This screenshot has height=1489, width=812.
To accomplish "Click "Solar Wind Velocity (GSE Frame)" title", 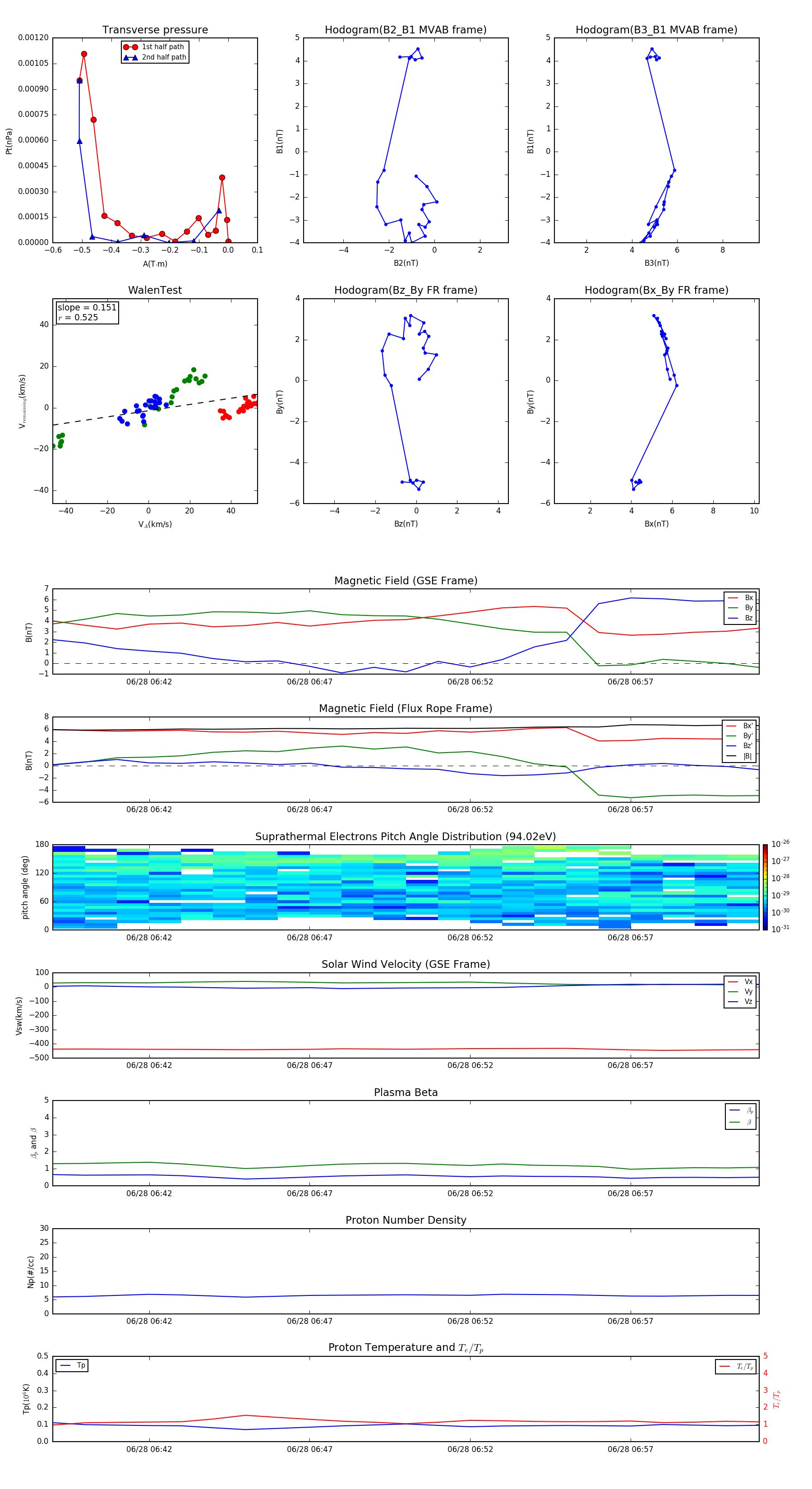I will coord(406,965).
